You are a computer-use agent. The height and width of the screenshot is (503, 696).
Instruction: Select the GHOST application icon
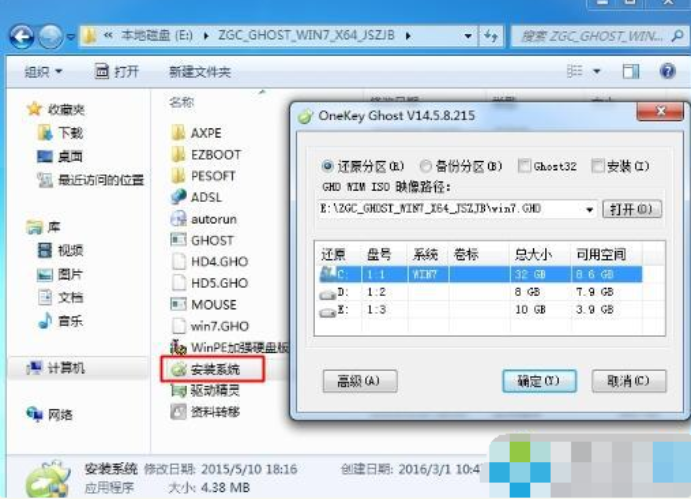tap(178, 240)
